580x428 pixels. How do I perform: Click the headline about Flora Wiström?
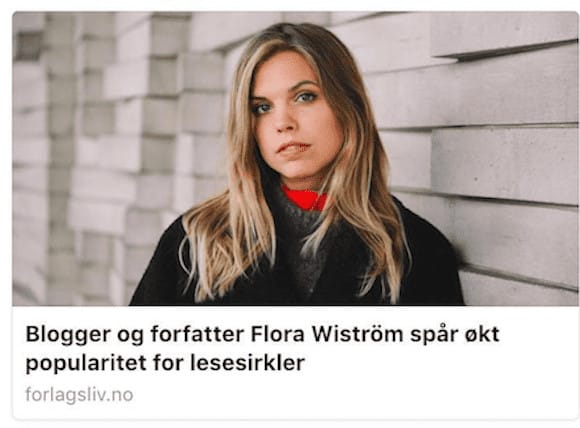[x=262, y=348]
